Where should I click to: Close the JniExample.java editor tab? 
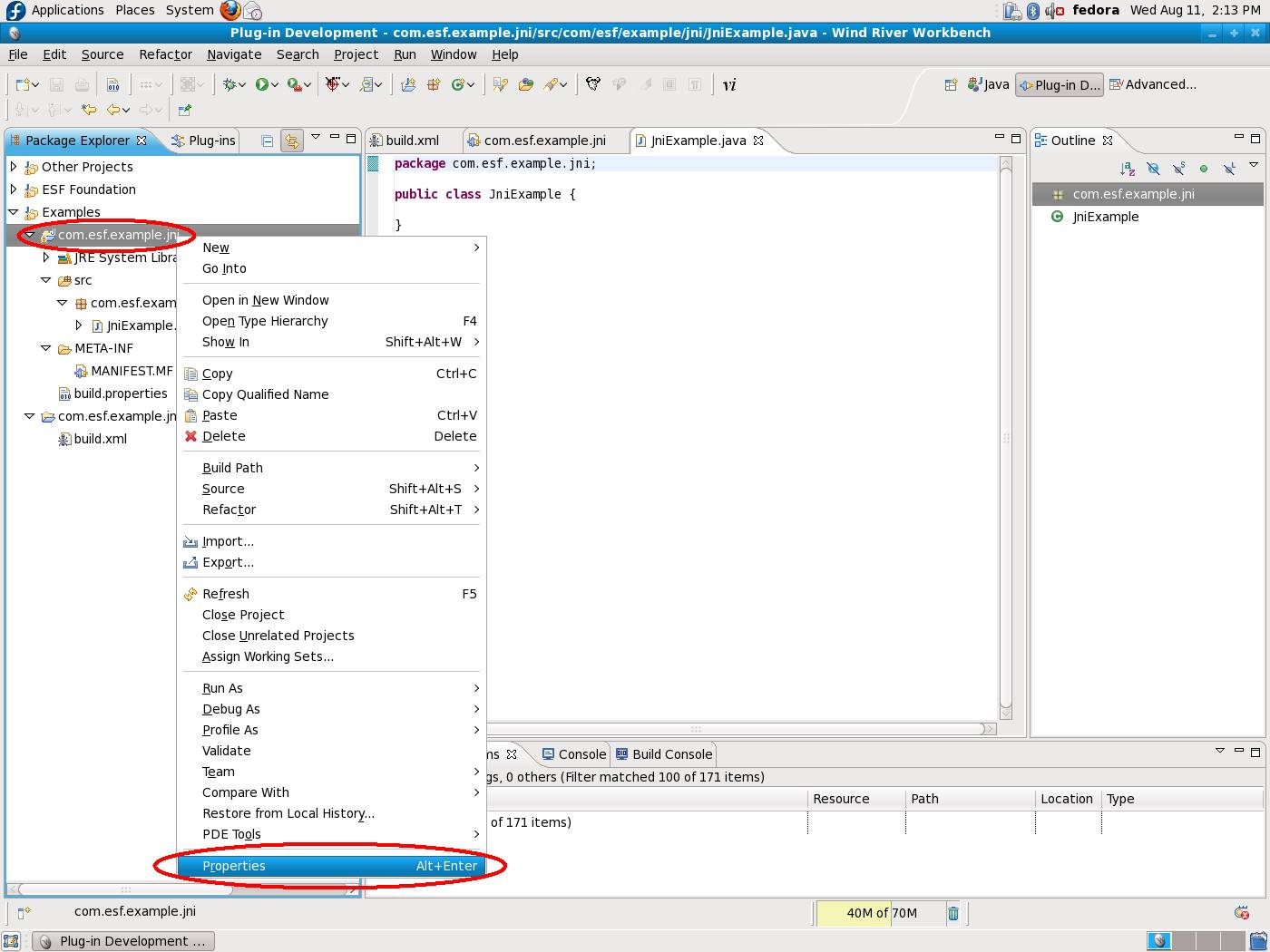(x=758, y=141)
